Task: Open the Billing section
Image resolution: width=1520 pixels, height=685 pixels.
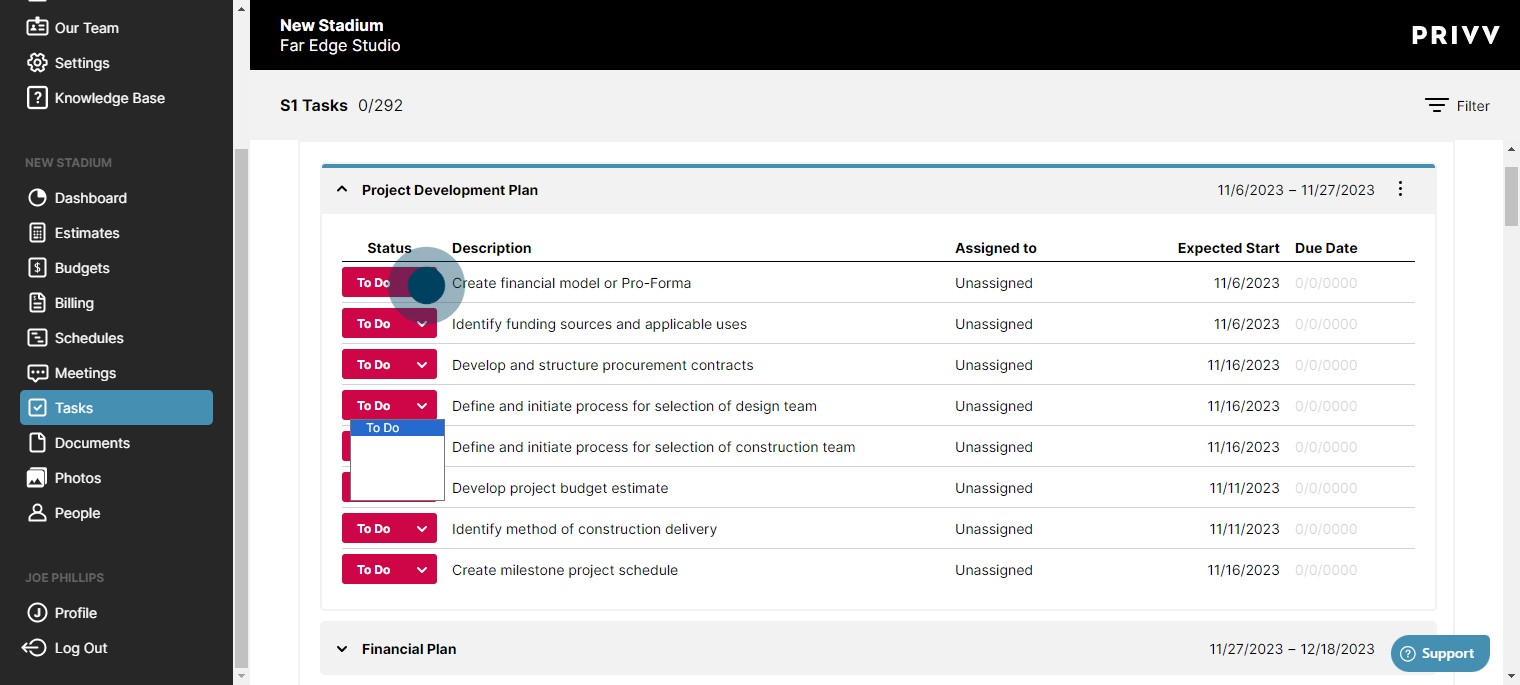Action: tap(116, 303)
